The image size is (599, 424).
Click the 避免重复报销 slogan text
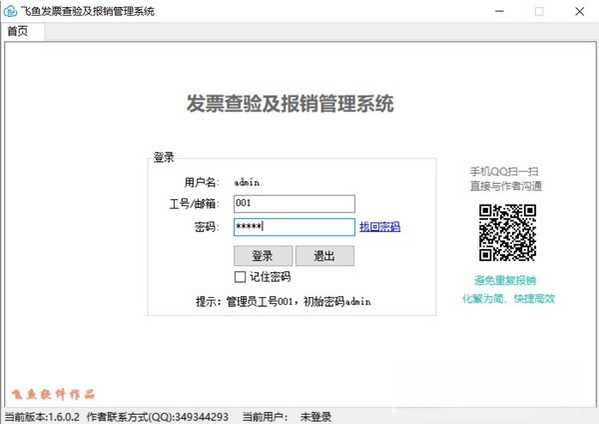coord(505,280)
